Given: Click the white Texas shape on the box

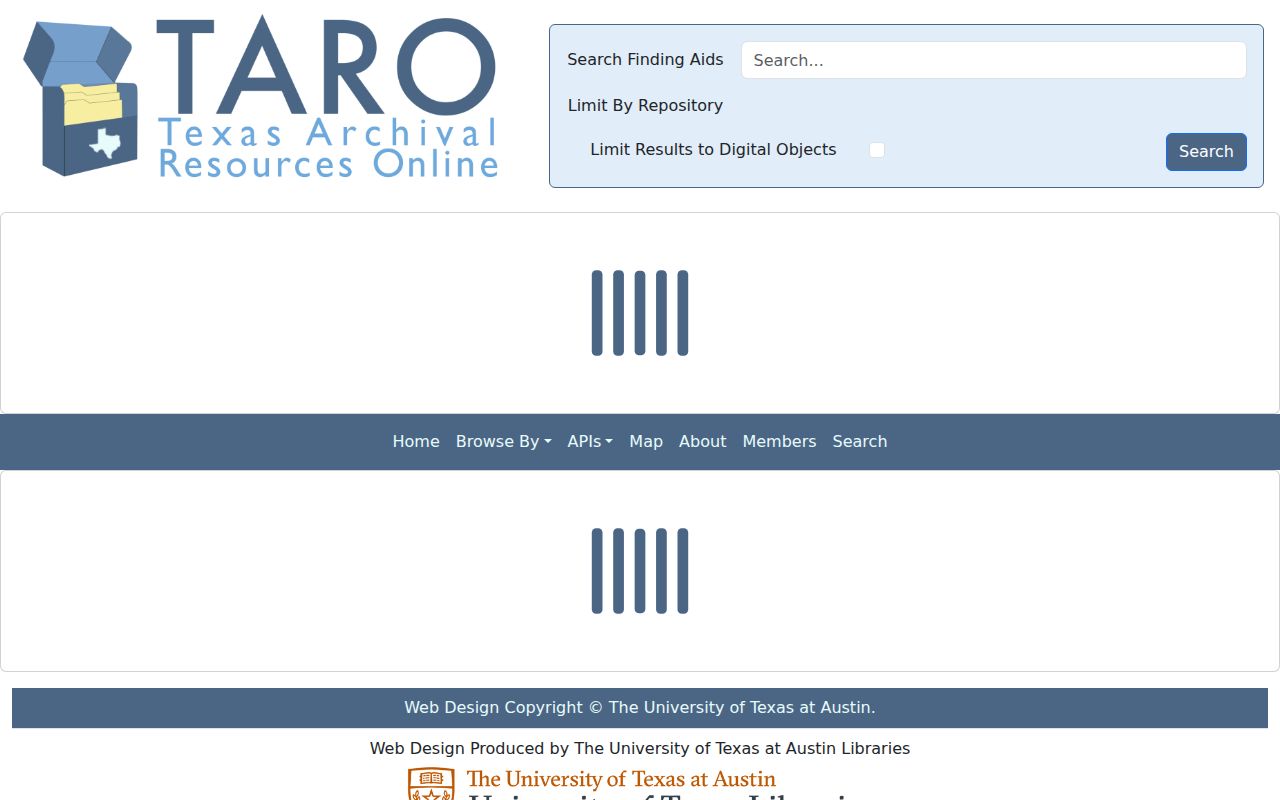Looking at the screenshot, I should tap(104, 143).
